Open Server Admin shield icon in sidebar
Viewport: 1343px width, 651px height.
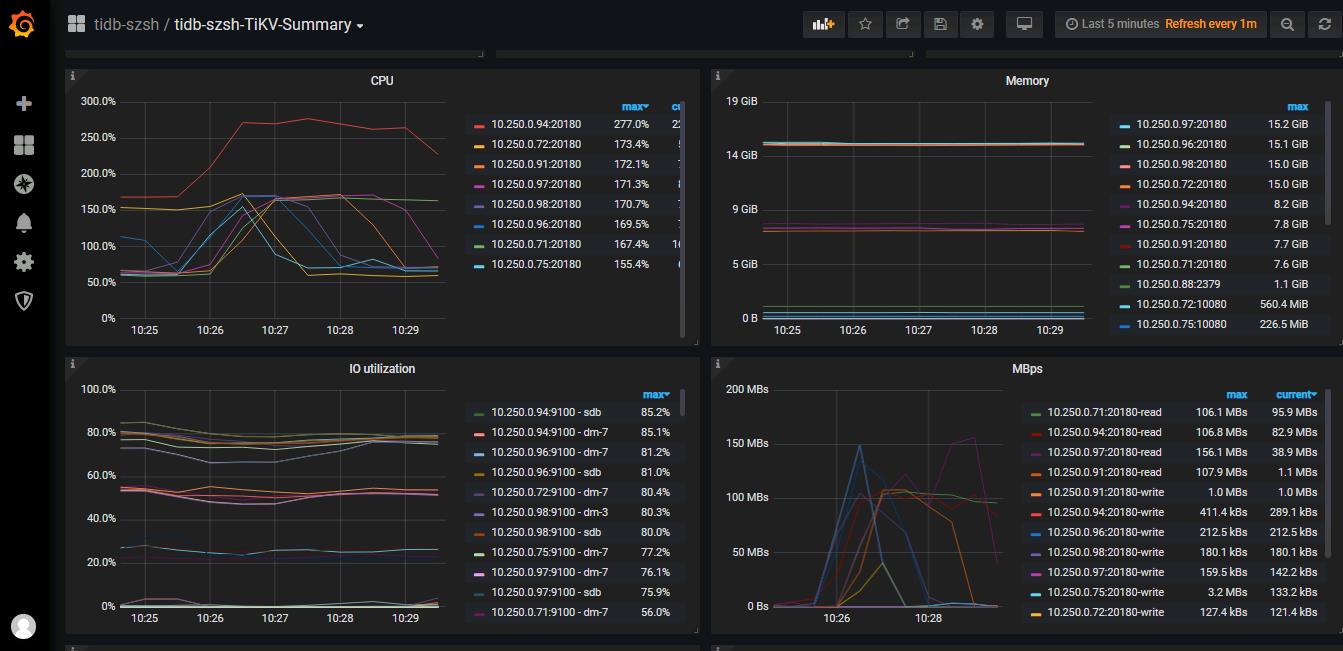click(x=24, y=301)
